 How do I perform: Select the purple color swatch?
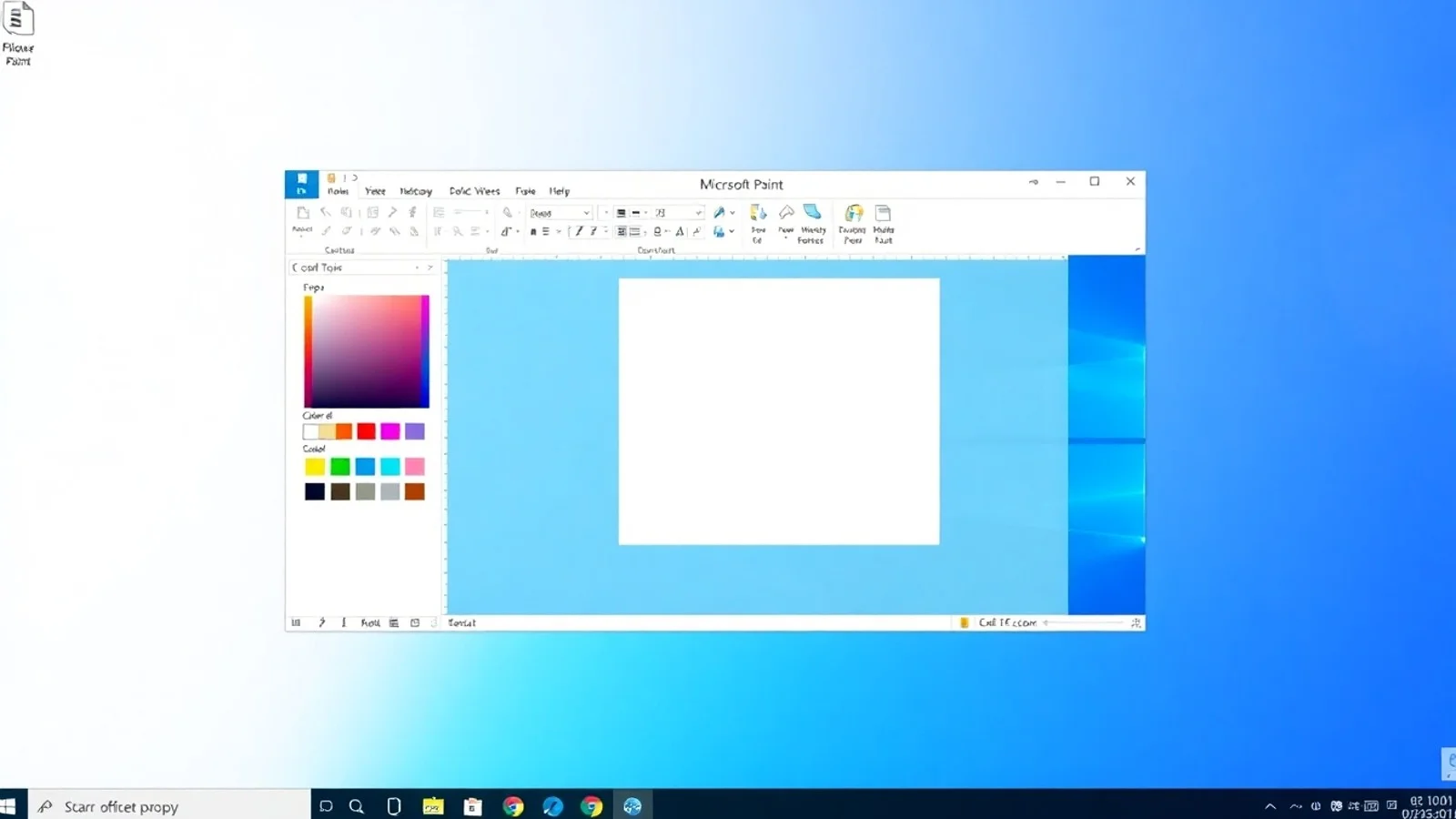[x=415, y=431]
